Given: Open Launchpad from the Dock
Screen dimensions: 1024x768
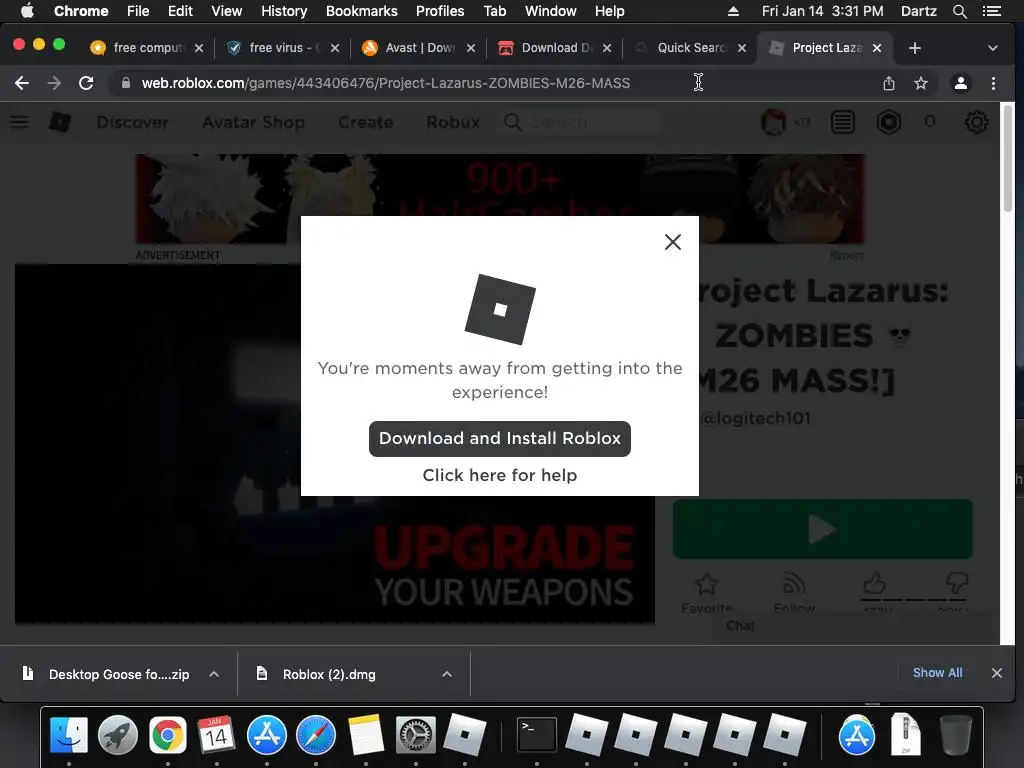Looking at the screenshot, I should point(118,735).
